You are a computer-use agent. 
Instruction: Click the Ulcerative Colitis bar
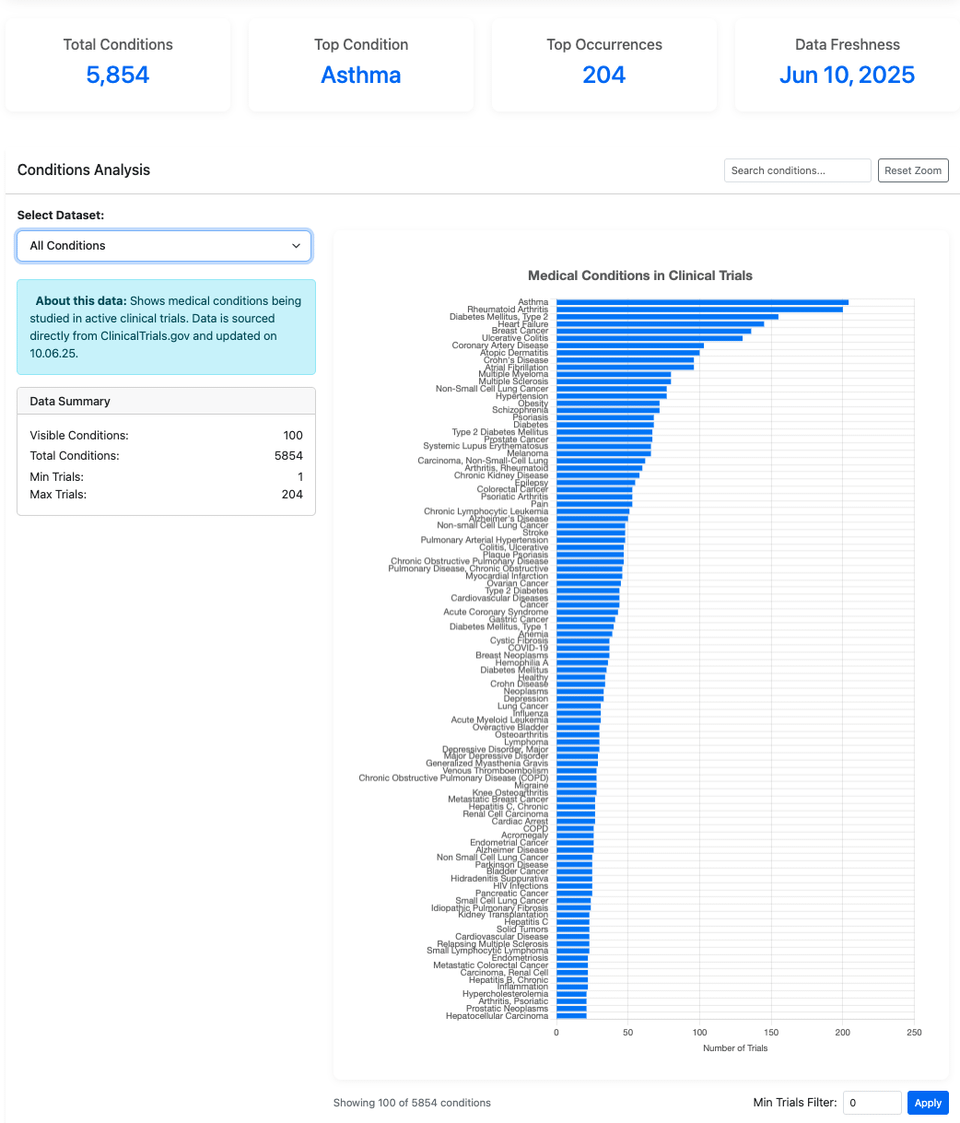648,338
